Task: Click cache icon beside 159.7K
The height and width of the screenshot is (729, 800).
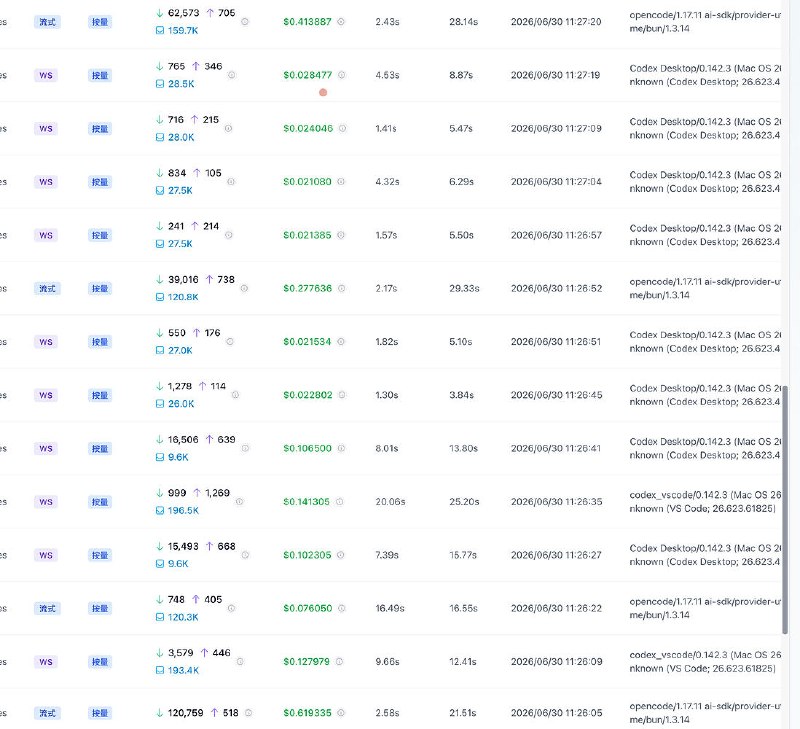Action: click(x=160, y=31)
